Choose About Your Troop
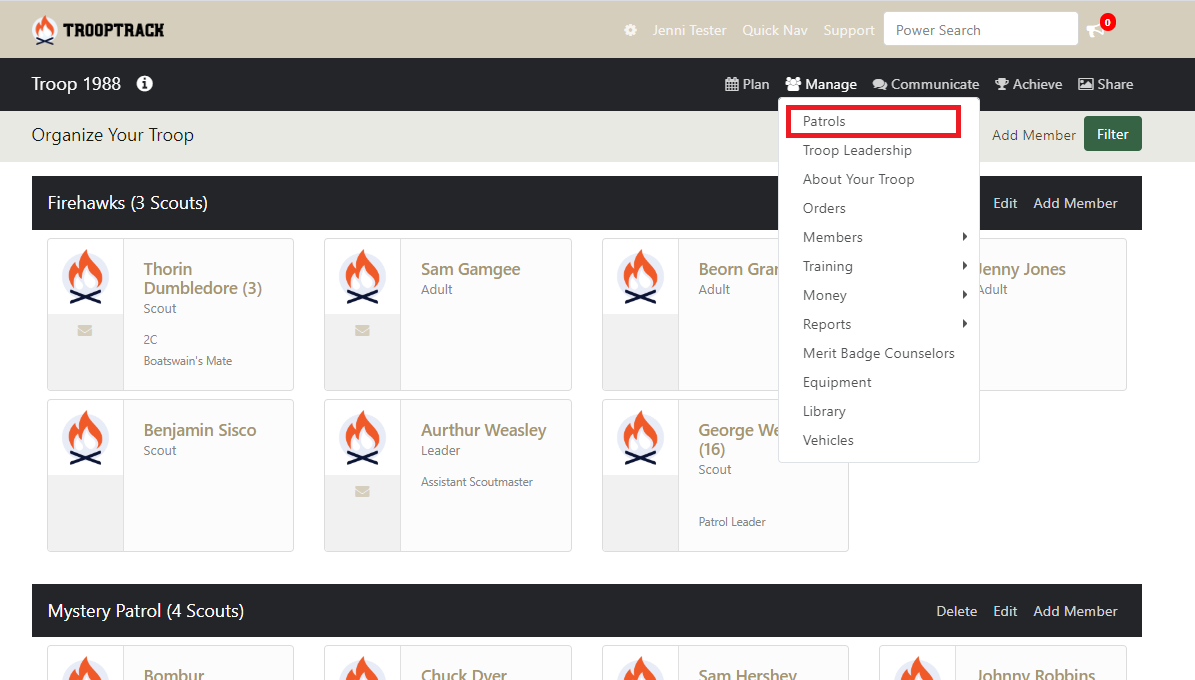 tap(858, 179)
